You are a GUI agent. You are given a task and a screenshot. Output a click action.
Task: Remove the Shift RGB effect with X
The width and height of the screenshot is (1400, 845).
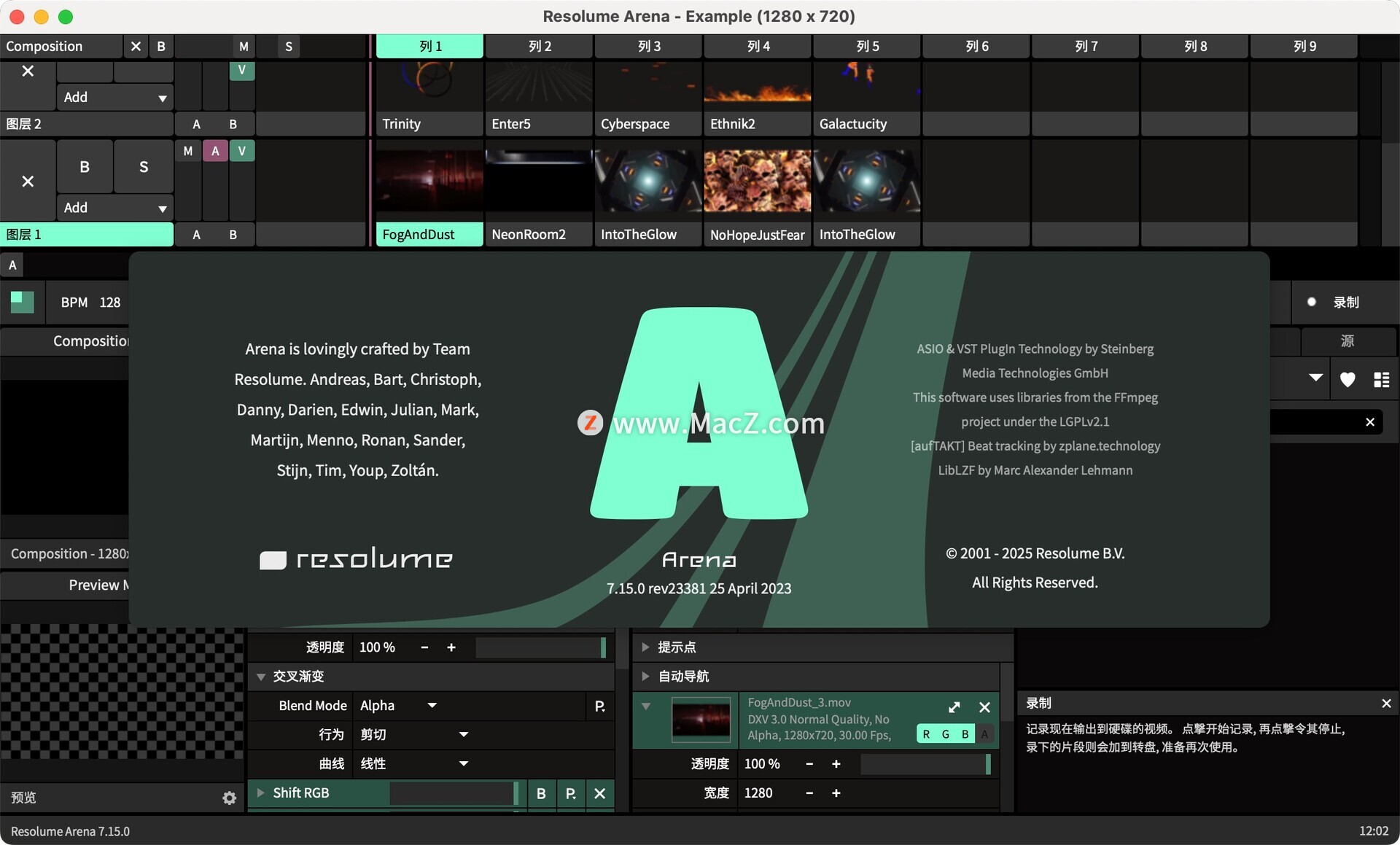pos(599,793)
